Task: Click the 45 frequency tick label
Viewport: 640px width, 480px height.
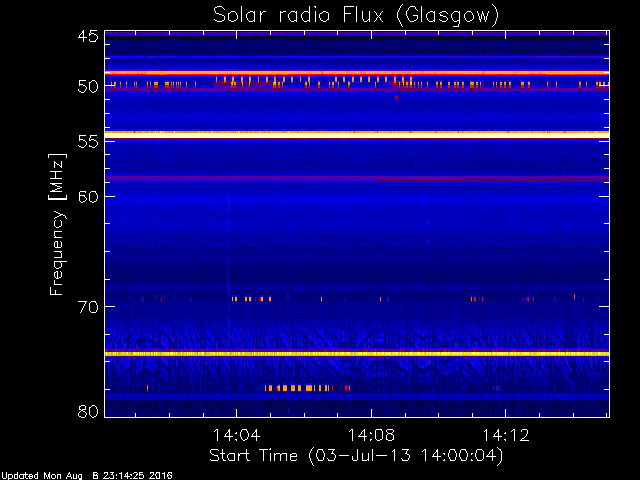Action: [x=88, y=36]
